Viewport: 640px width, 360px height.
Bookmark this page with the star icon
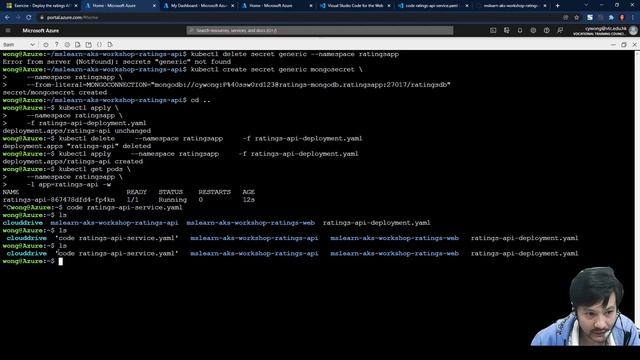point(576,18)
